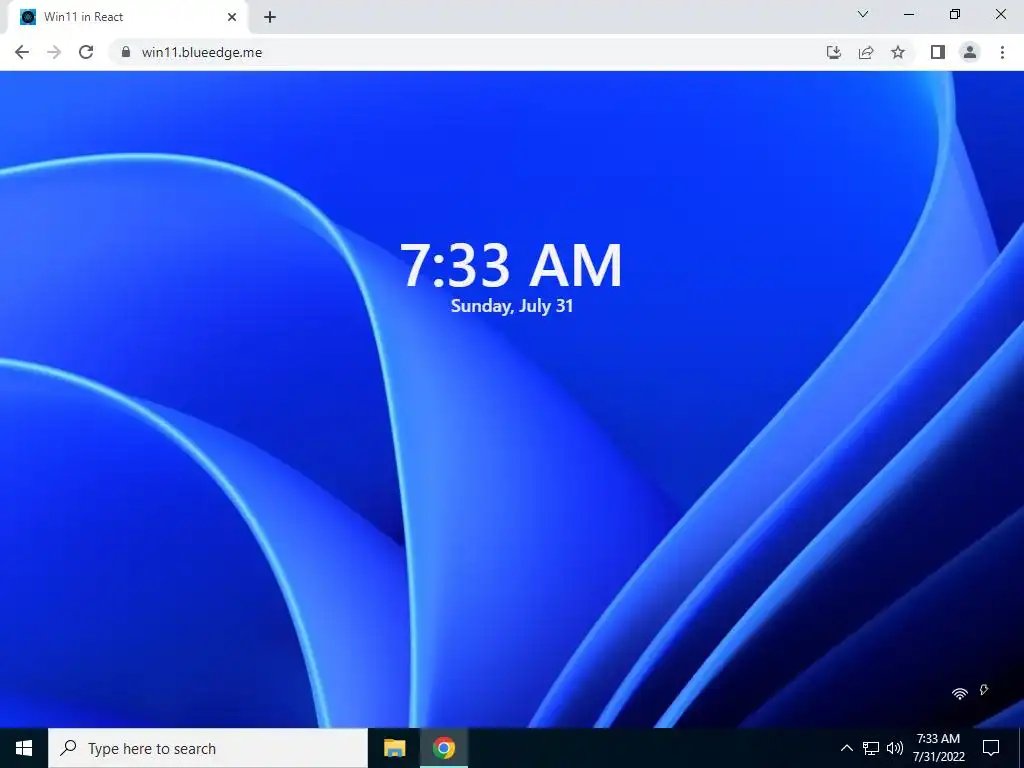Reload the win11.blueedge.me page
Screen dimensions: 1024x768
point(86,52)
